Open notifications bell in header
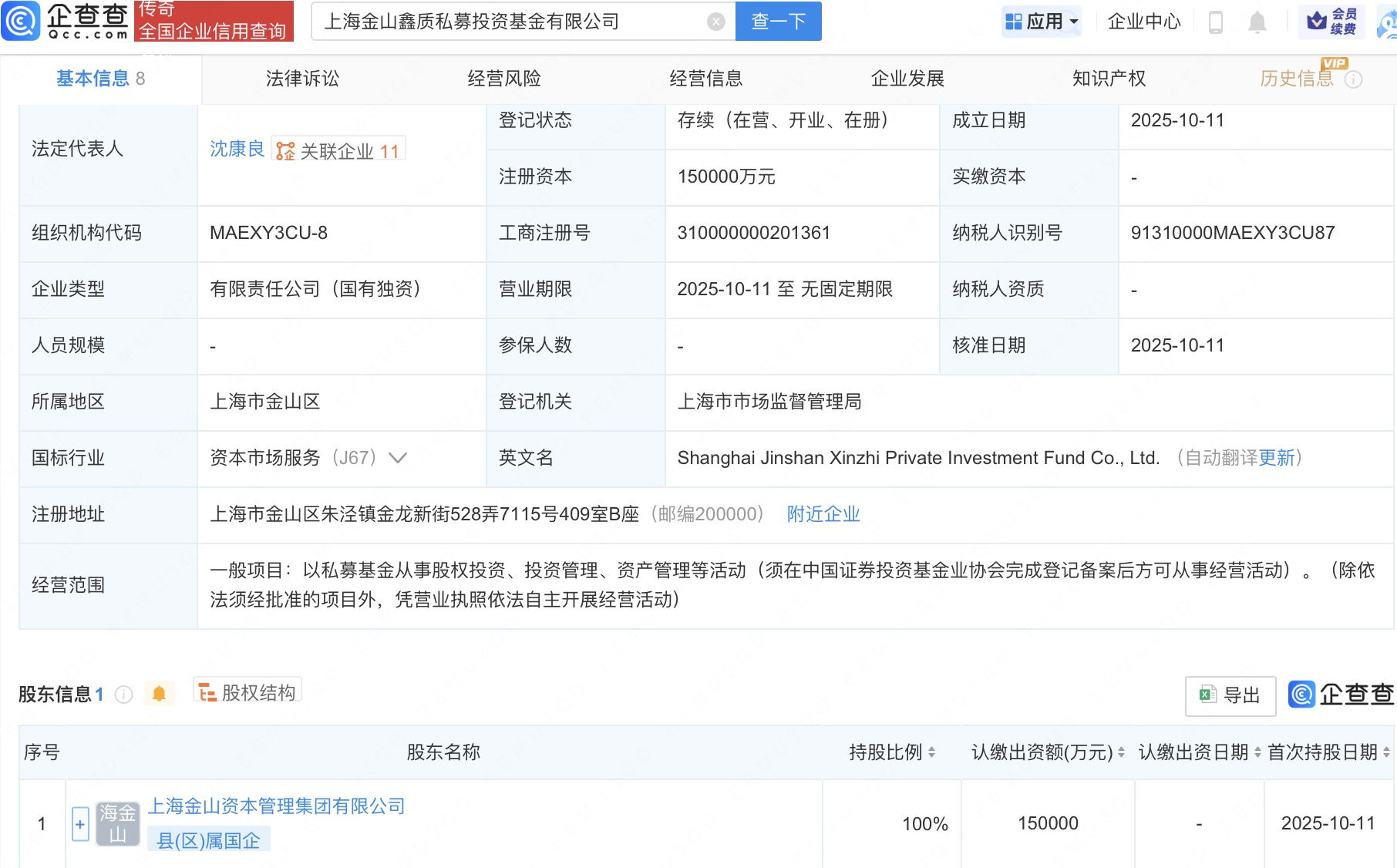The image size is (1397, 868). 1257,22
